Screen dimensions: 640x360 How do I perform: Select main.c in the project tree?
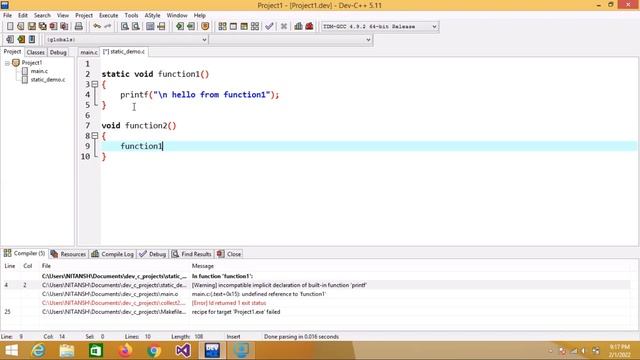pos(39,71)
